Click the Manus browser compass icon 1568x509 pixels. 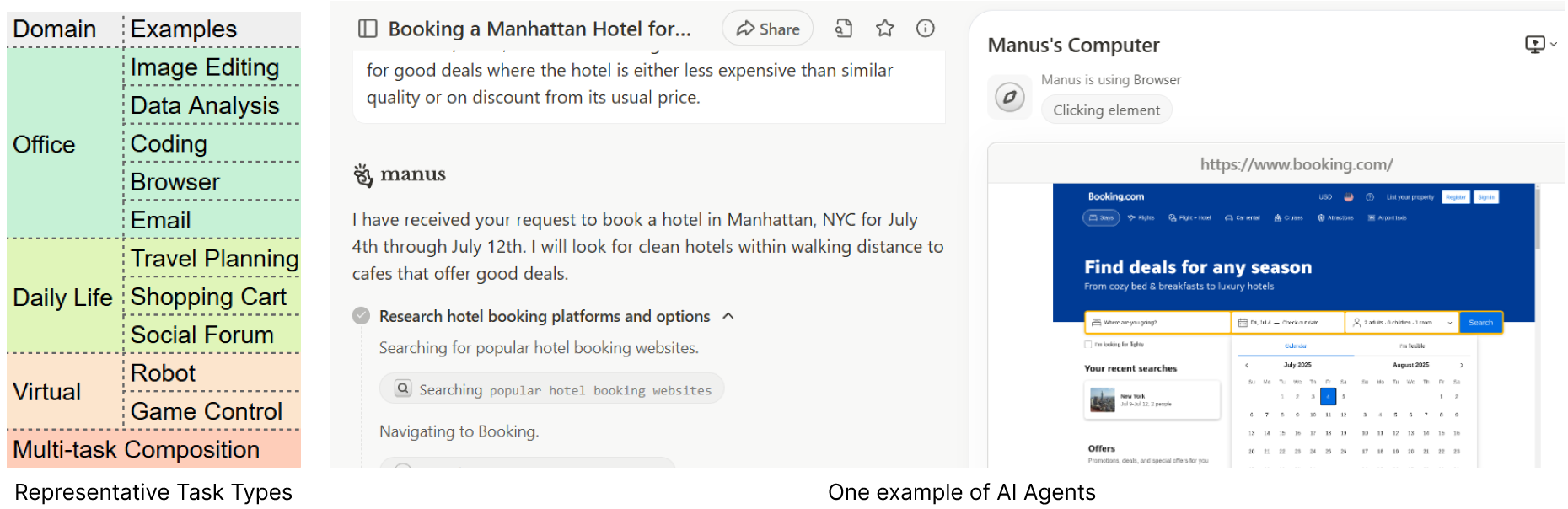coord(1010,97)
